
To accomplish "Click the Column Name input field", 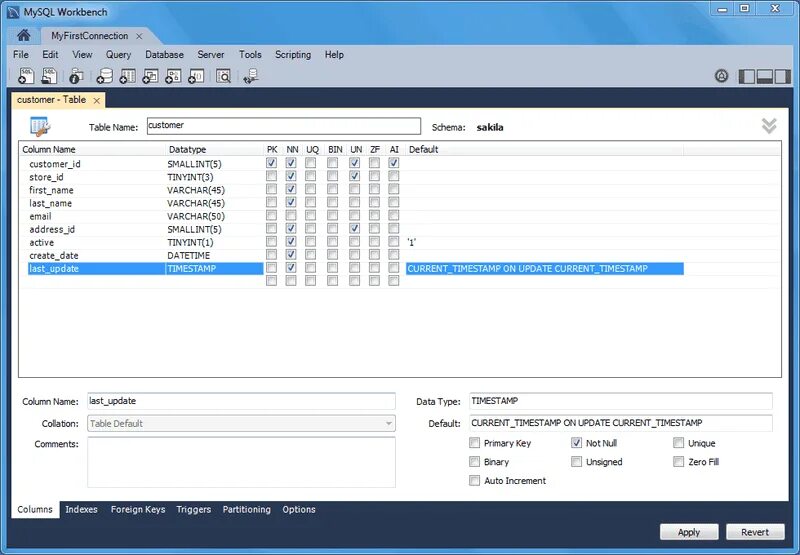I will tap(241, 401).
